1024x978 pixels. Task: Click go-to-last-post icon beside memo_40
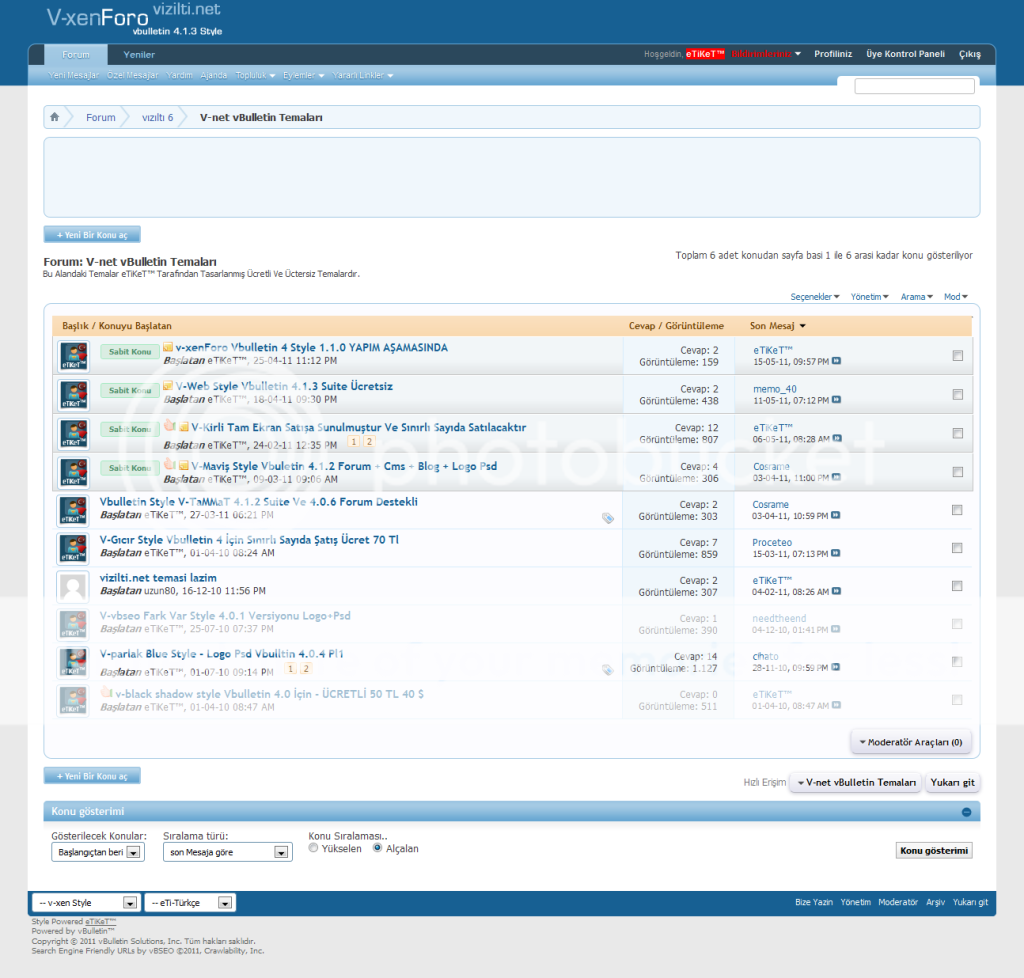click(837, 400)
